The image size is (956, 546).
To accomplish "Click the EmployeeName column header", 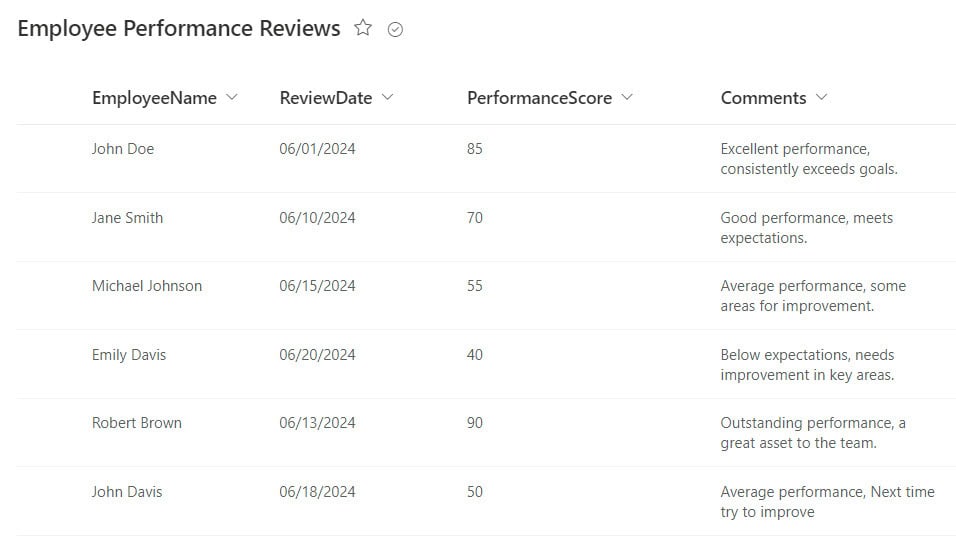I will point(154,98).
